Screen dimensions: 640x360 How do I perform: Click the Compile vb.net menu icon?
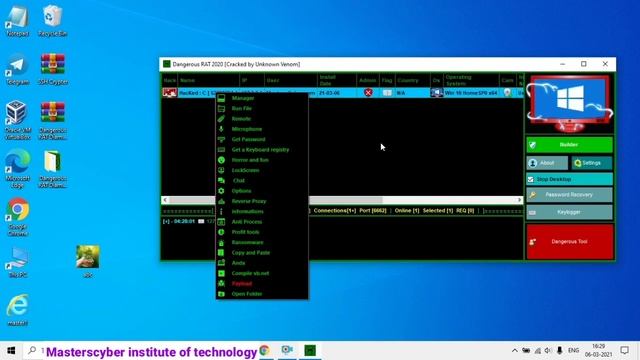[221, 273]
